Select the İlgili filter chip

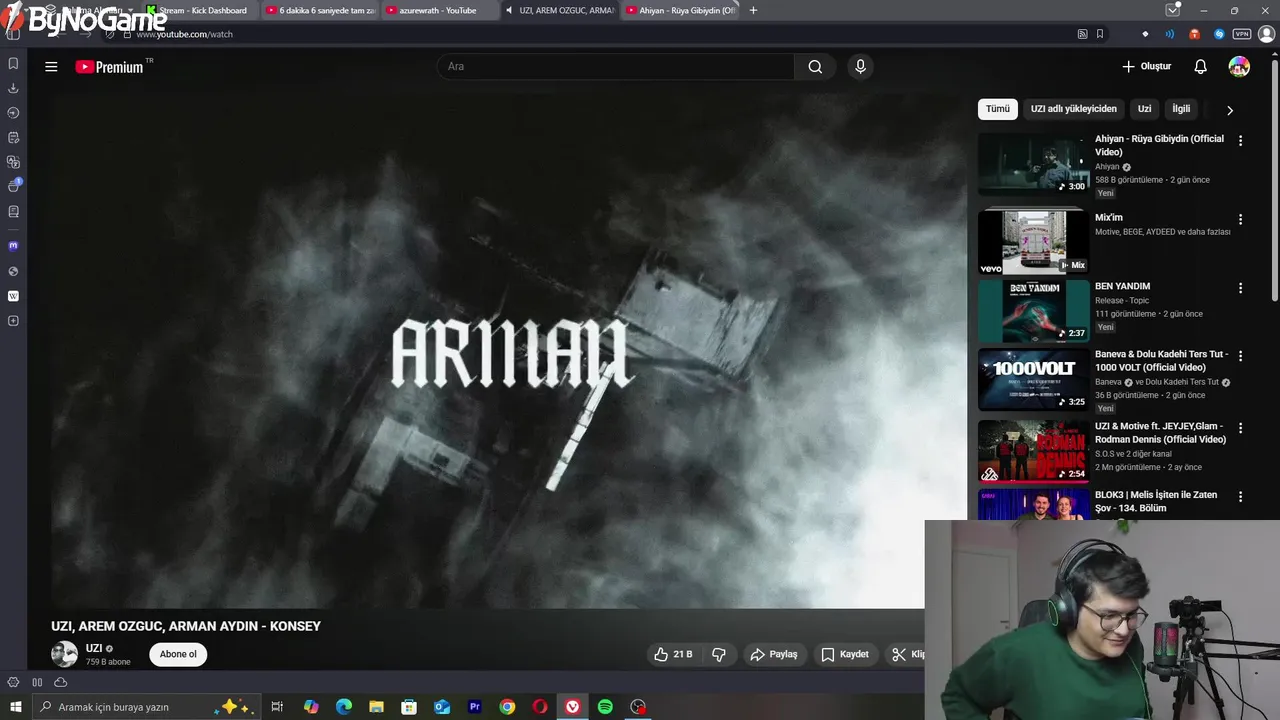pyautogui.click(x=1182, y=109)
